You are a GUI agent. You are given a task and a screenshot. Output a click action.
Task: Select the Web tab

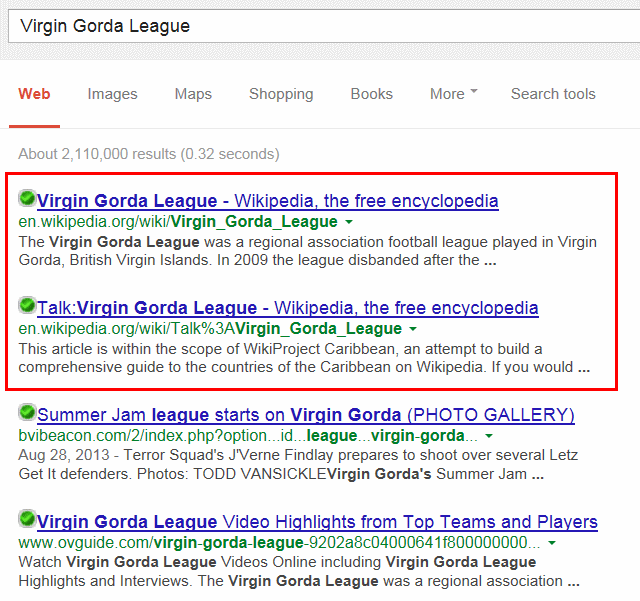click(34, 94)
